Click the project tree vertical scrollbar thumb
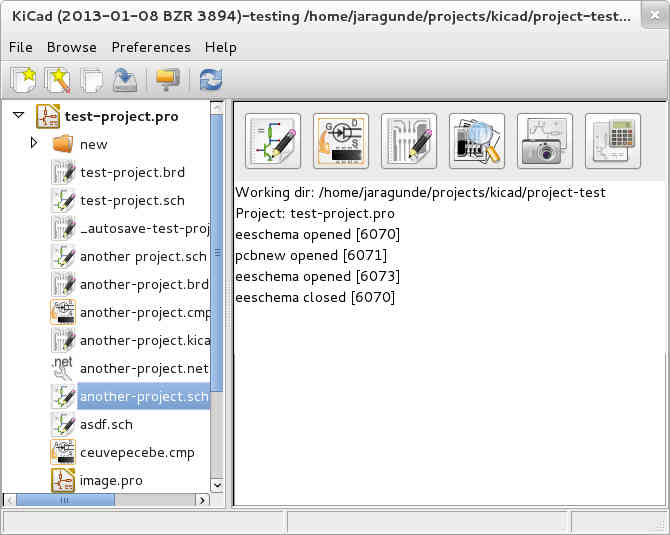 coord(217,253)
